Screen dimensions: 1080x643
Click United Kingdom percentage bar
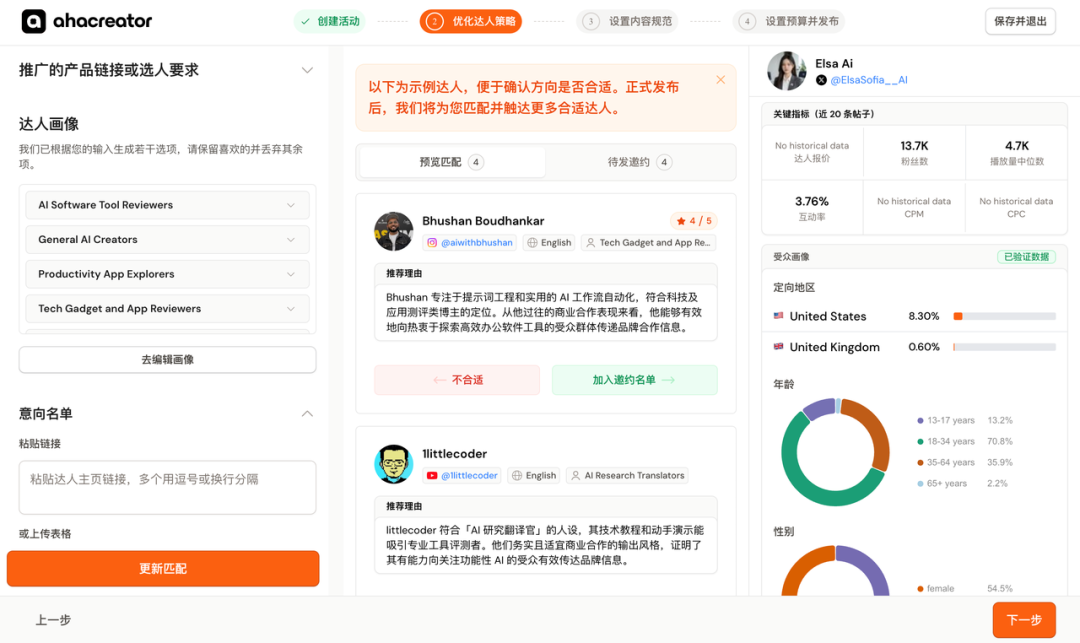1004,347
